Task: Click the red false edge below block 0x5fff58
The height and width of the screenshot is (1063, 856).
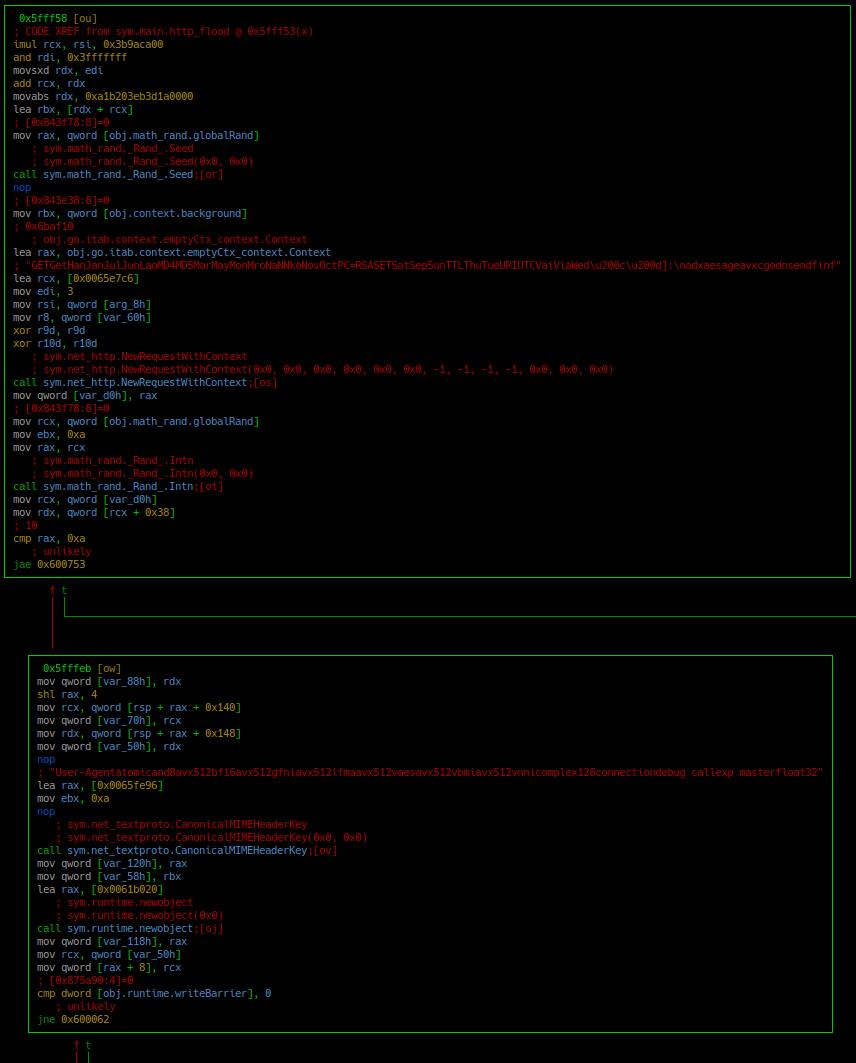Action: point(52,620)
